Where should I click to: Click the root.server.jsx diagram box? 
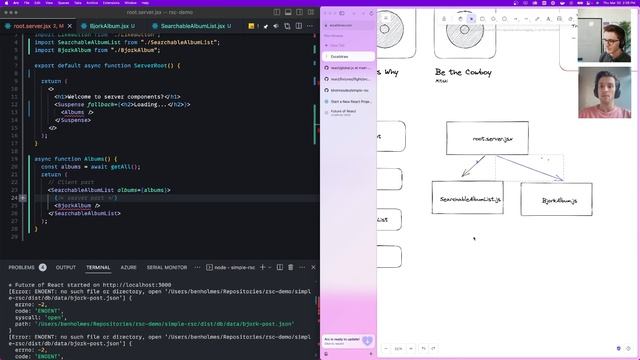tap(487, 138)
